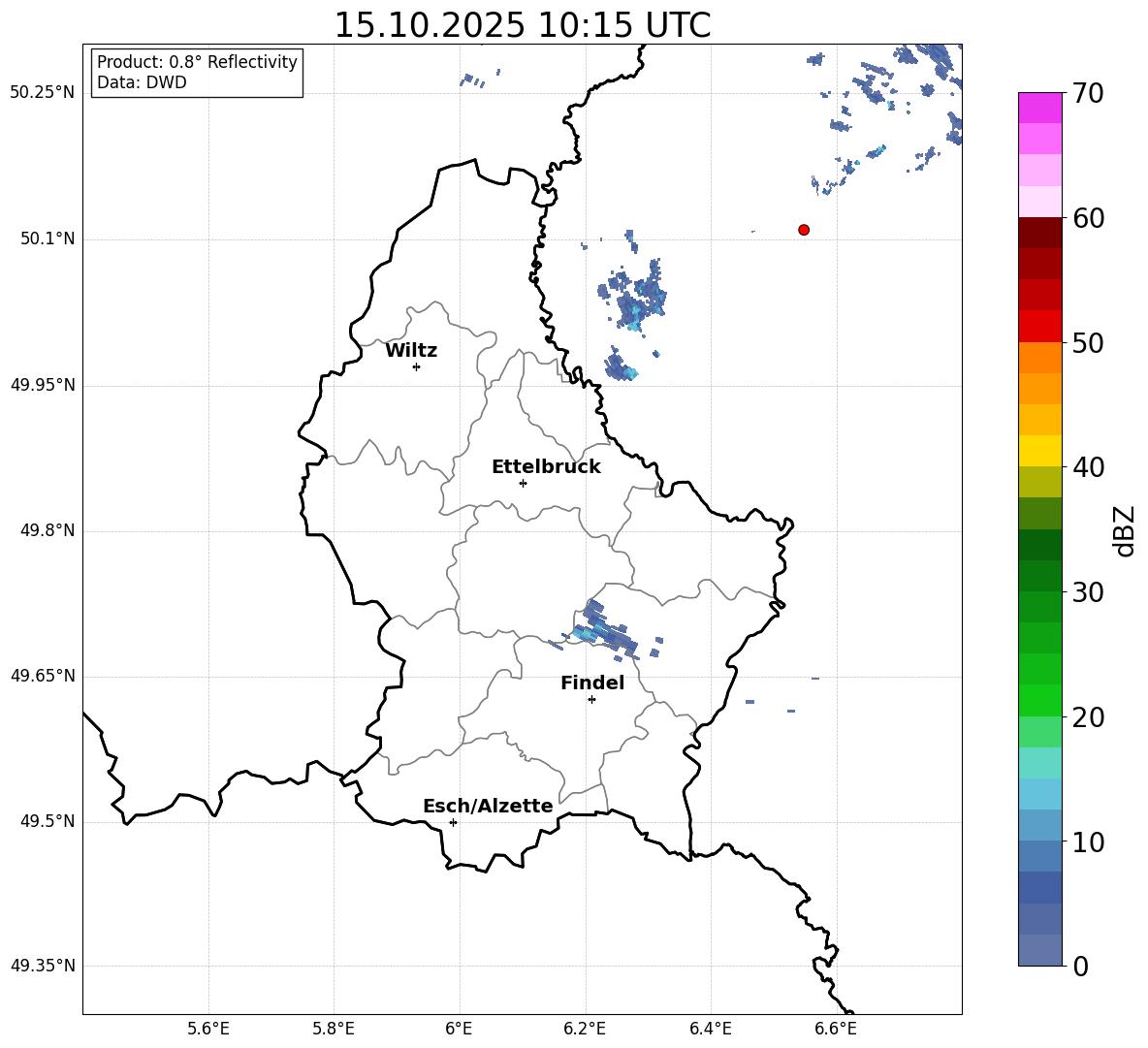Click the dark red colorbar segment below 60

point(1040,233)
